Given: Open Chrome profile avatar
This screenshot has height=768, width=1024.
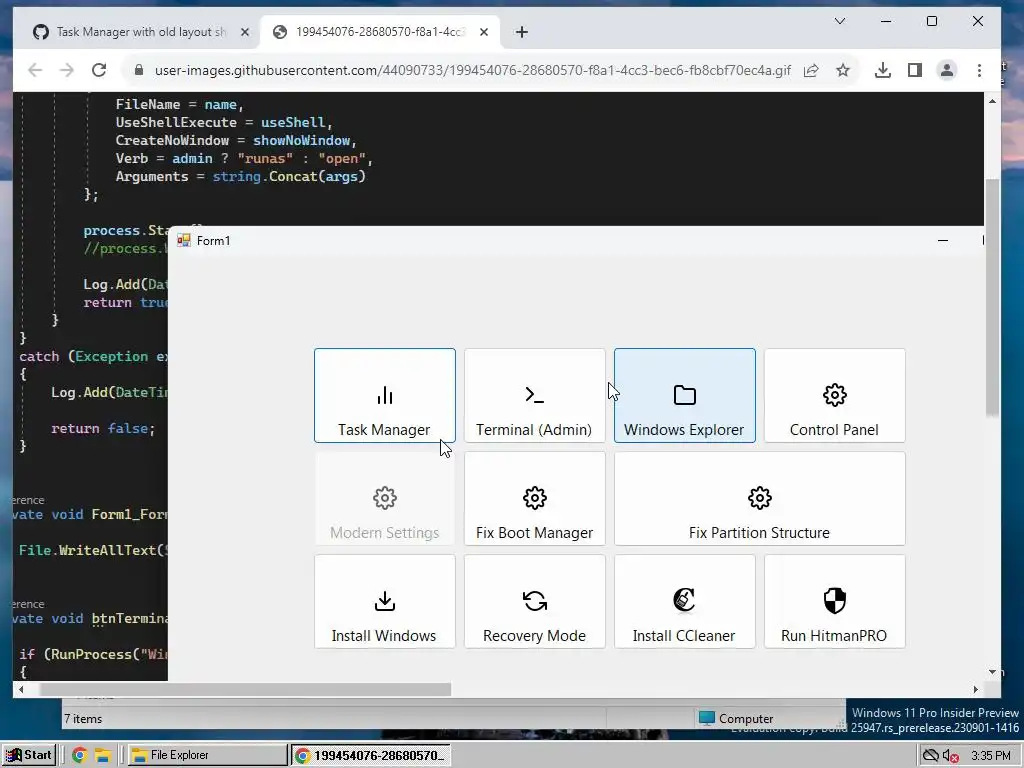Looking at the screenshot, I should tap(947, 70).
